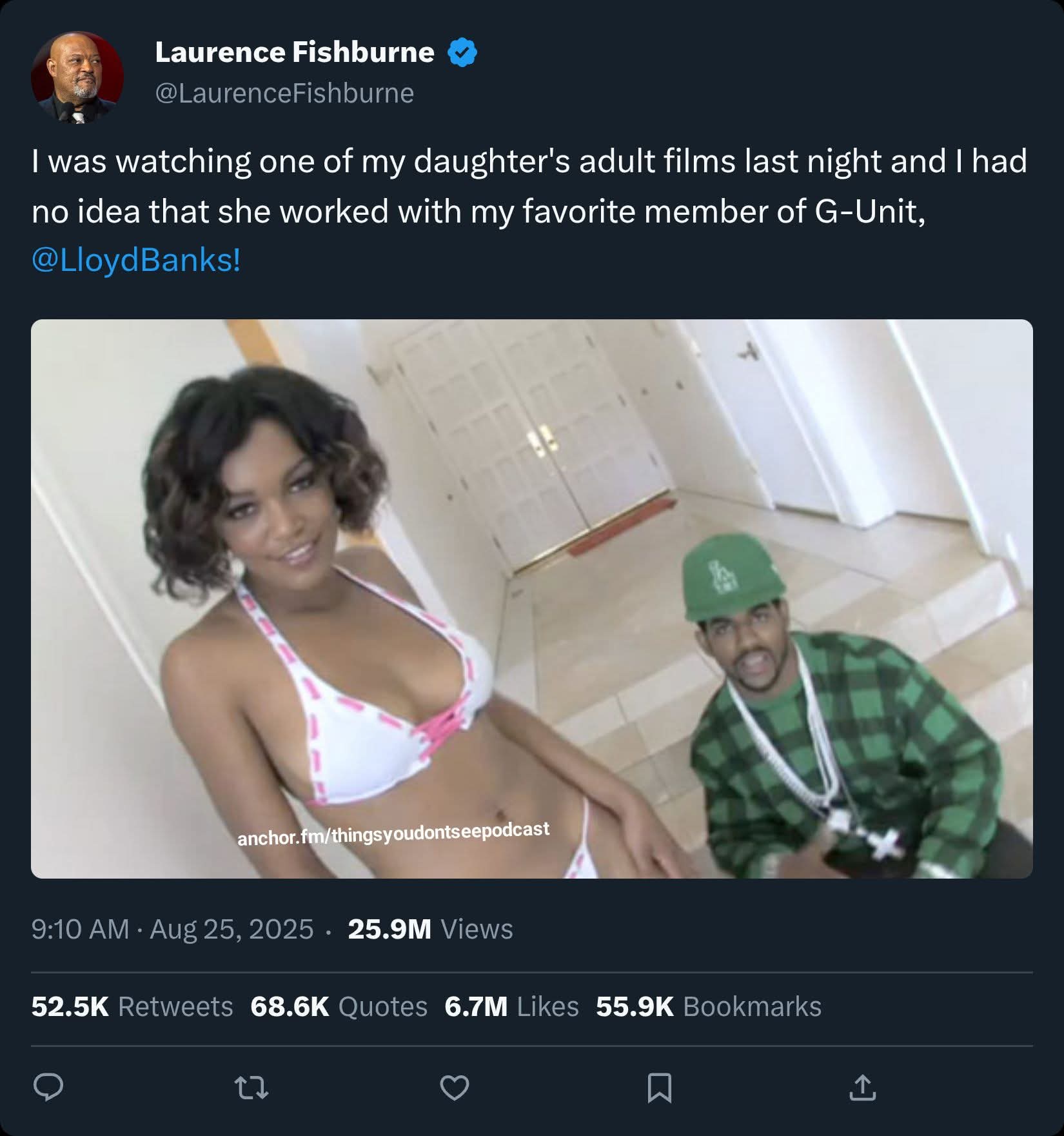Click the @LaurenceFishburne handle
This screenshot has width=1064, height=1136.
tap(284, 94)
